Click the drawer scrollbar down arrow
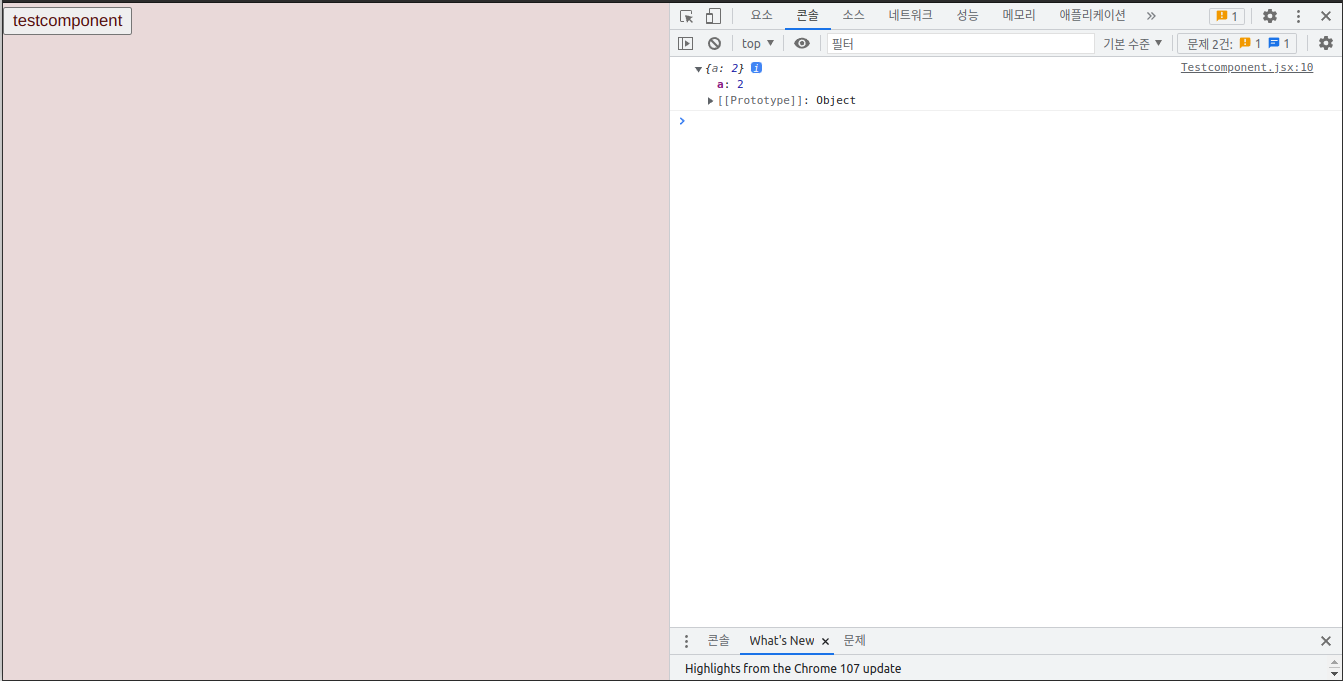Viewport: 1343px width, 681px height. (1334, 674)
